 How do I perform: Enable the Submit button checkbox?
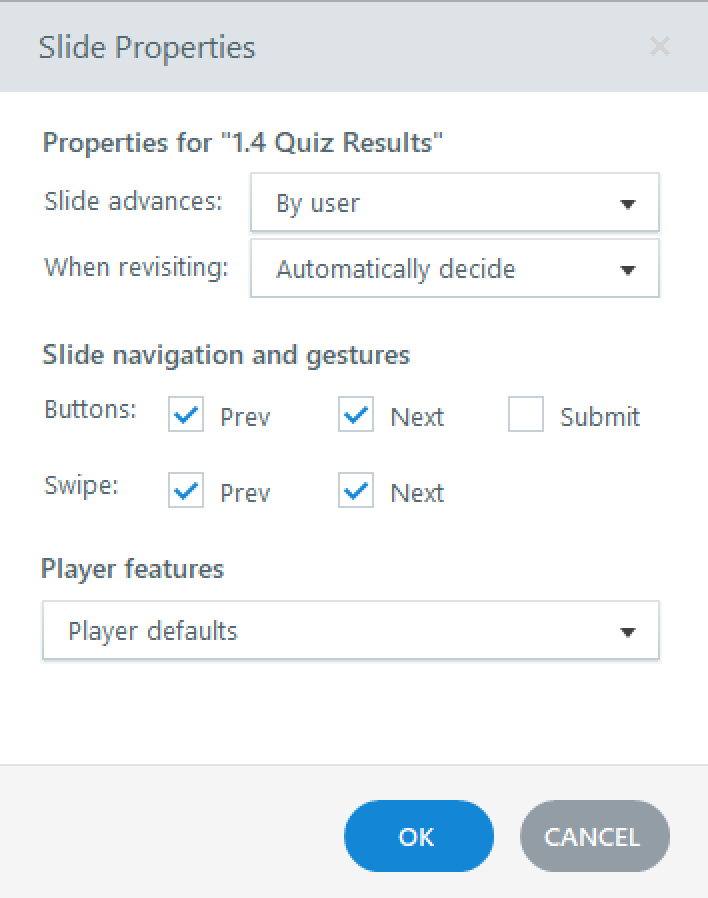(x=526, y=415)
